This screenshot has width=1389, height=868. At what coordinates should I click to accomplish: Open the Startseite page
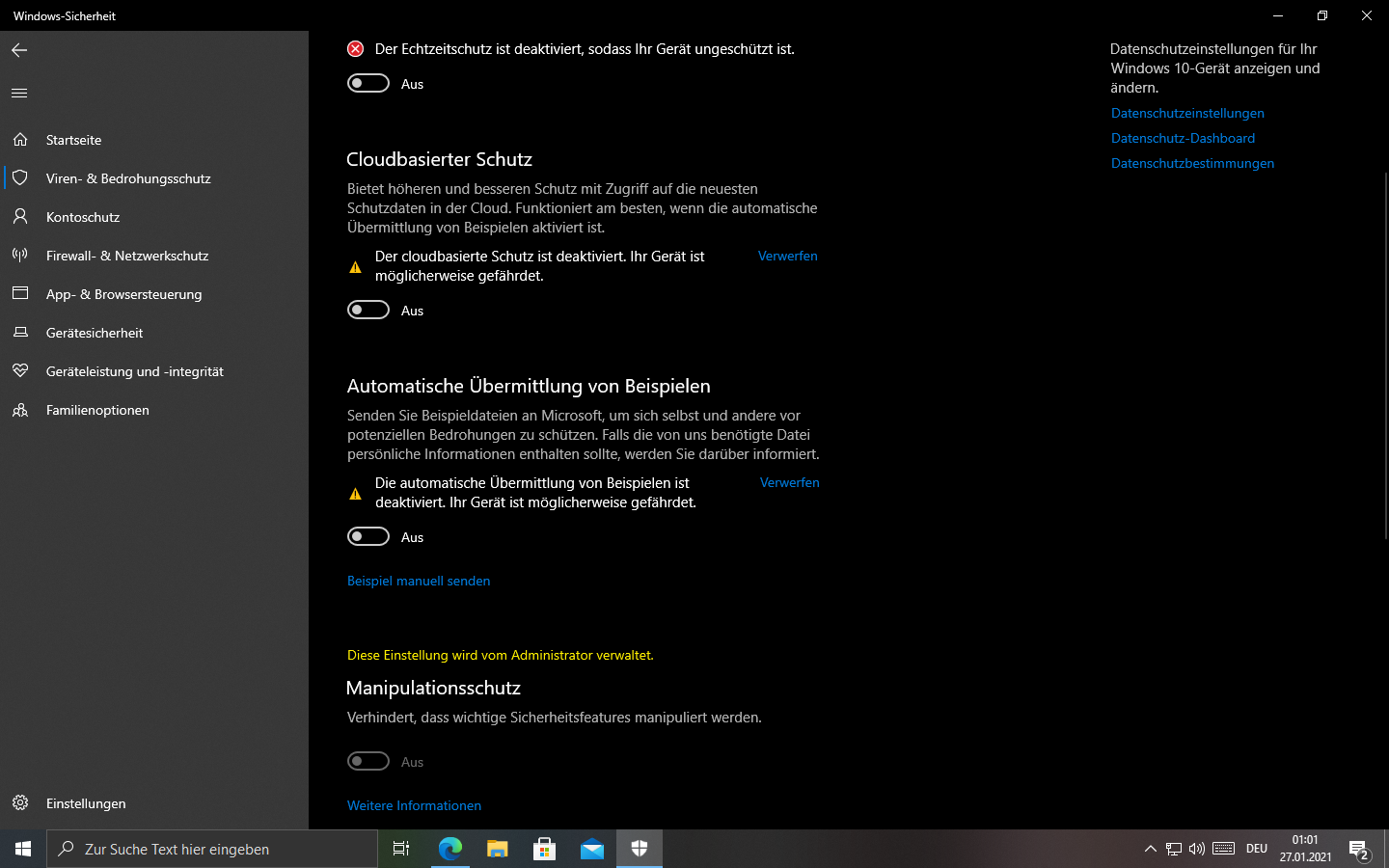[x=154, y=140]
